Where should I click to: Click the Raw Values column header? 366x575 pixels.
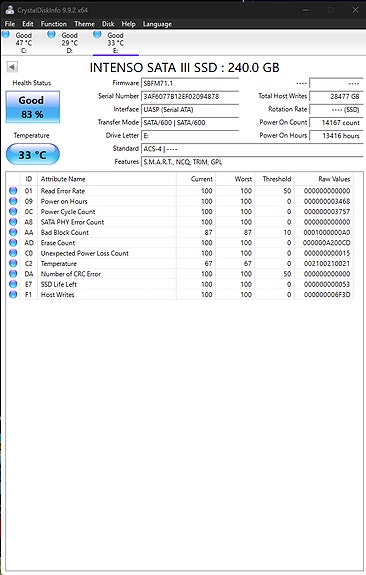[324, 179]
